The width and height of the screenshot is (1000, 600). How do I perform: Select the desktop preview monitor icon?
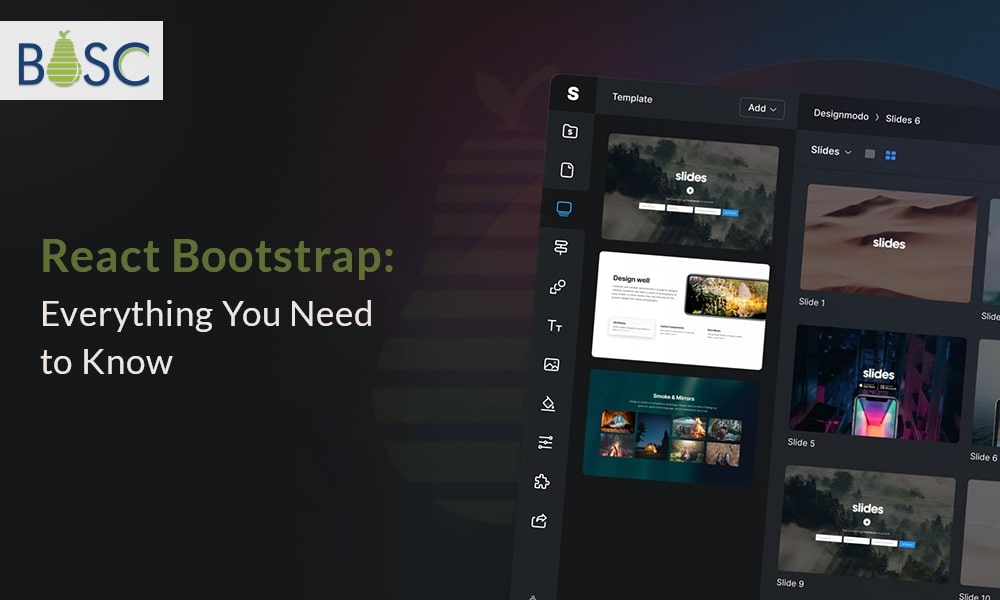tap(562, 210)
